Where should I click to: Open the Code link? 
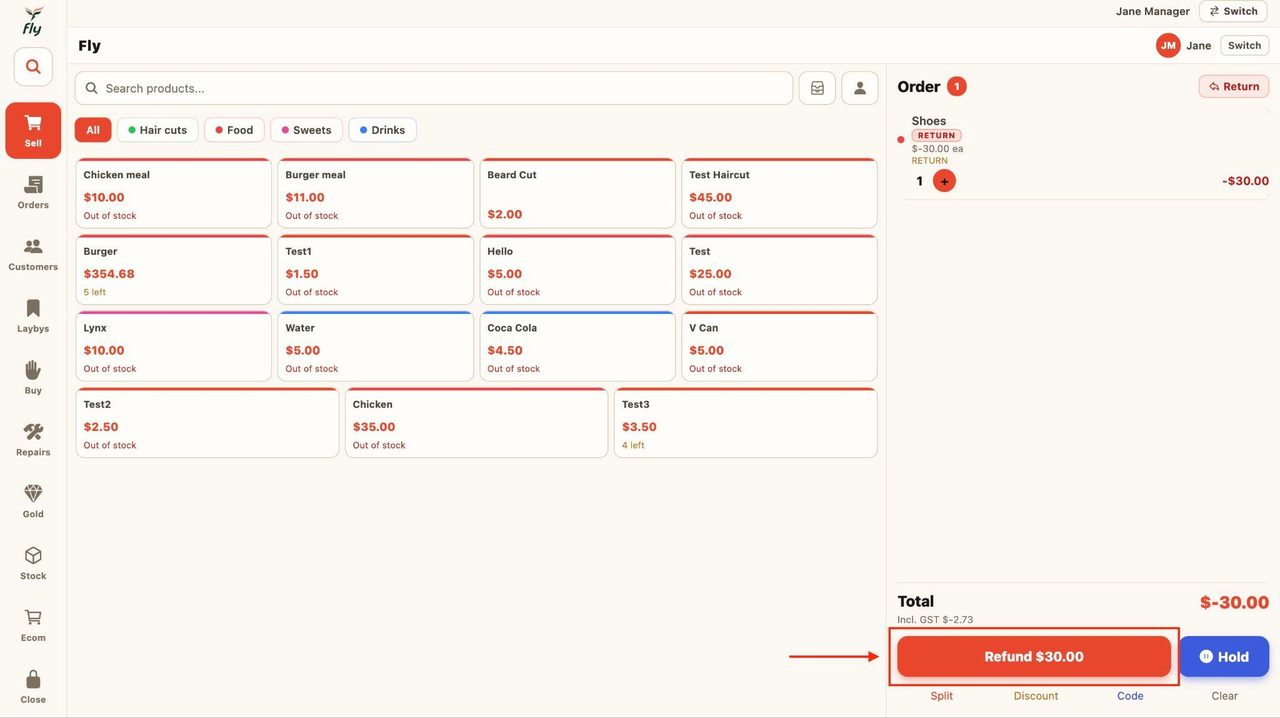point(1130,696)
